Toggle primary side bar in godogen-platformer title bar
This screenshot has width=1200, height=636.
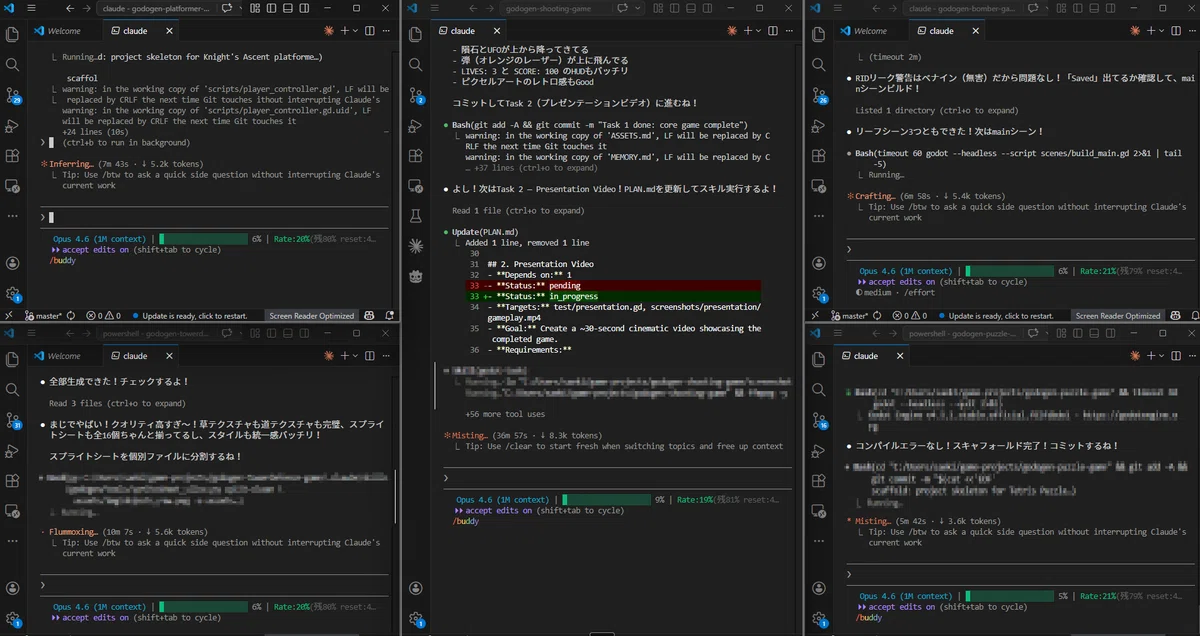[x=270, y=8]
